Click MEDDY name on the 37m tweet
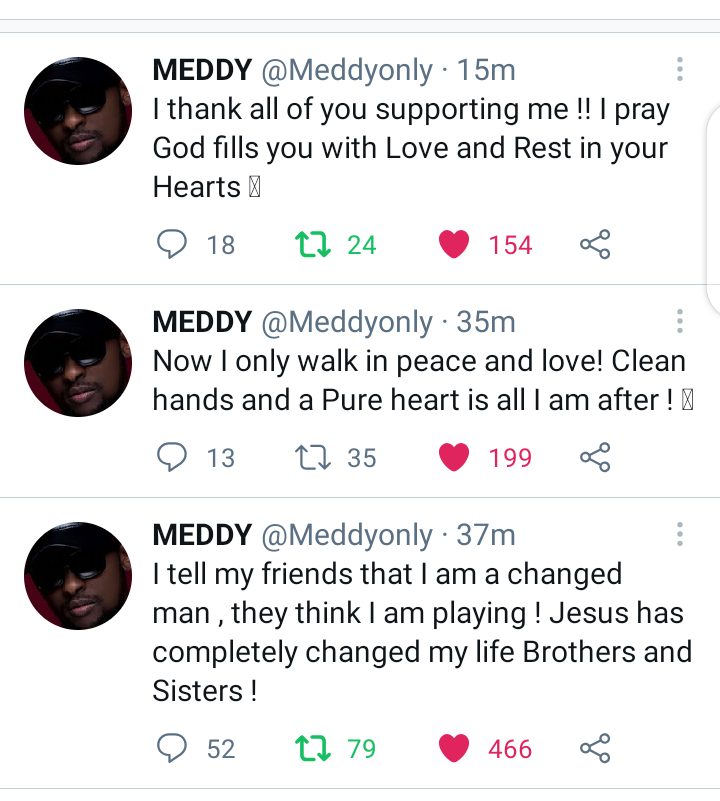The width and height of the screenshot is (720, 801). (202, 535)
